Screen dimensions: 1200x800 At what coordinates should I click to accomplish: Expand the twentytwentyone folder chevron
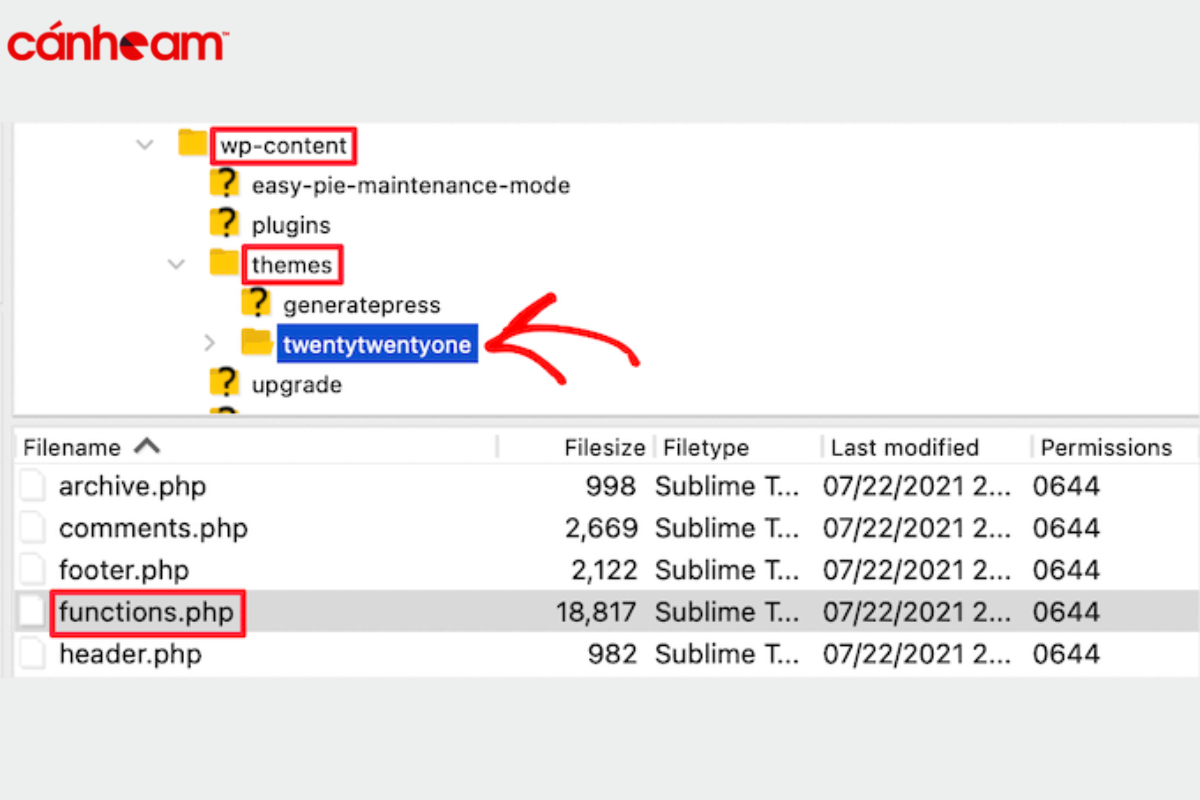point(209,344)
